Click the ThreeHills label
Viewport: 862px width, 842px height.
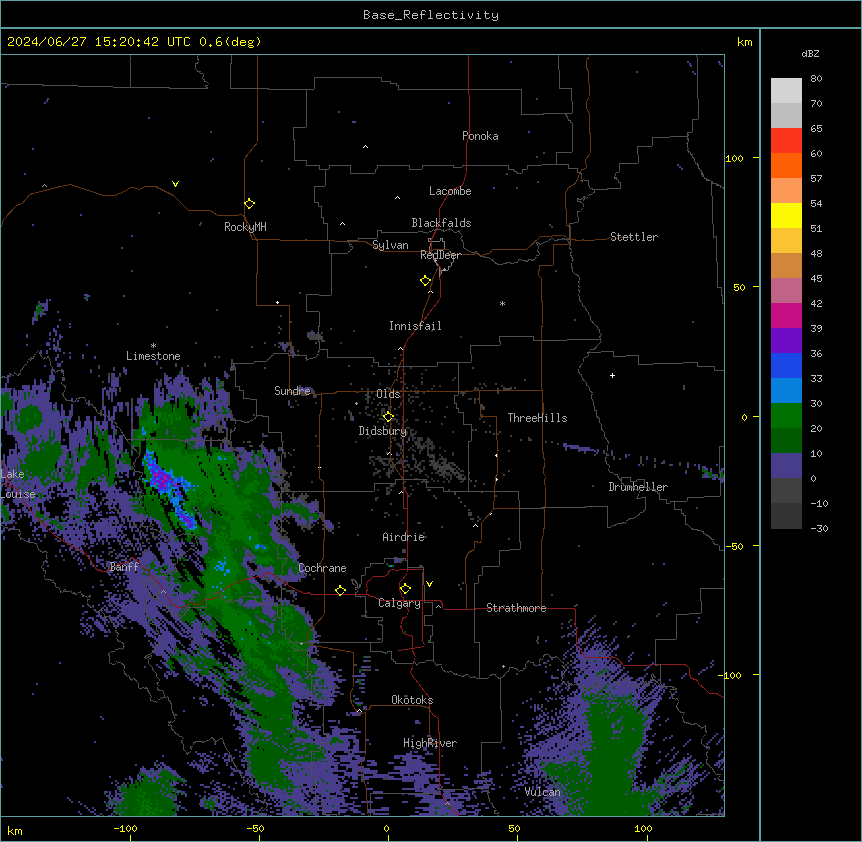click(x=537, y=418)
